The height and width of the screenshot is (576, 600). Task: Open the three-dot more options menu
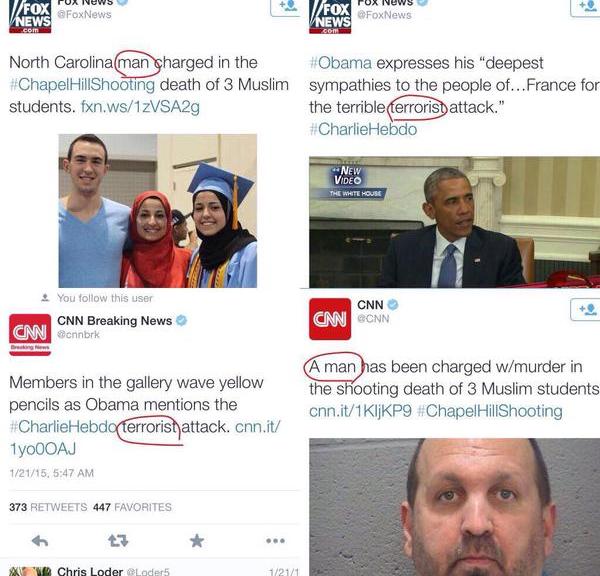click(x=276, y=540)
